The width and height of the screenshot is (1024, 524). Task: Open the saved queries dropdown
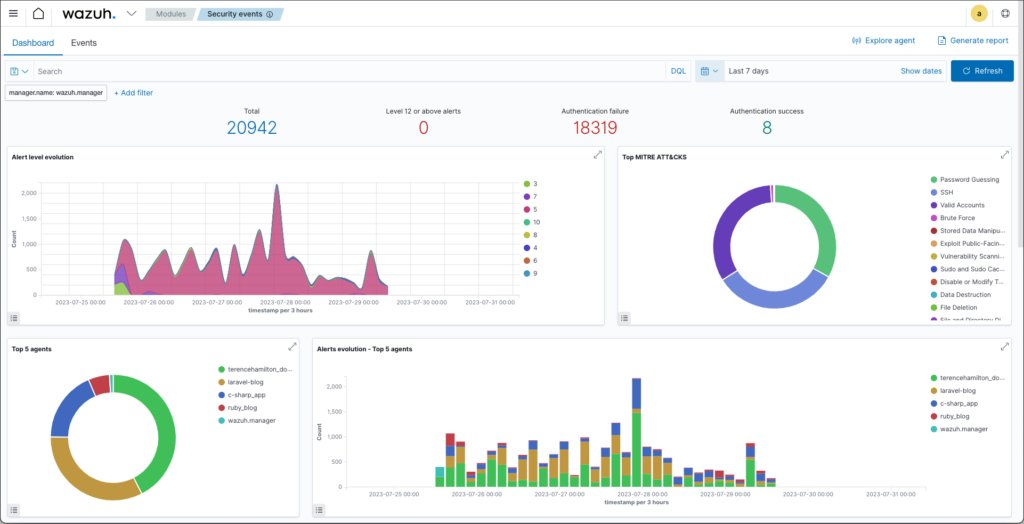click(20, 71)
